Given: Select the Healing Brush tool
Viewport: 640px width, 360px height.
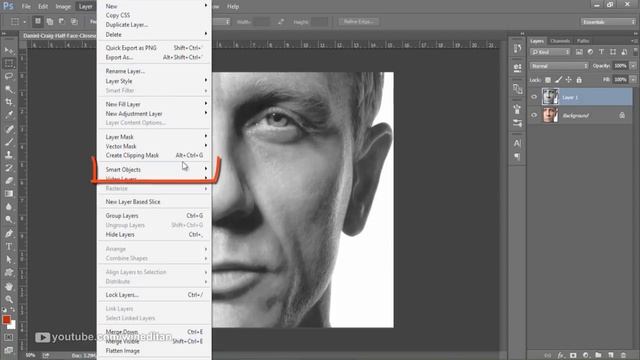Looking at the screenshot, I should click(9, 129).
